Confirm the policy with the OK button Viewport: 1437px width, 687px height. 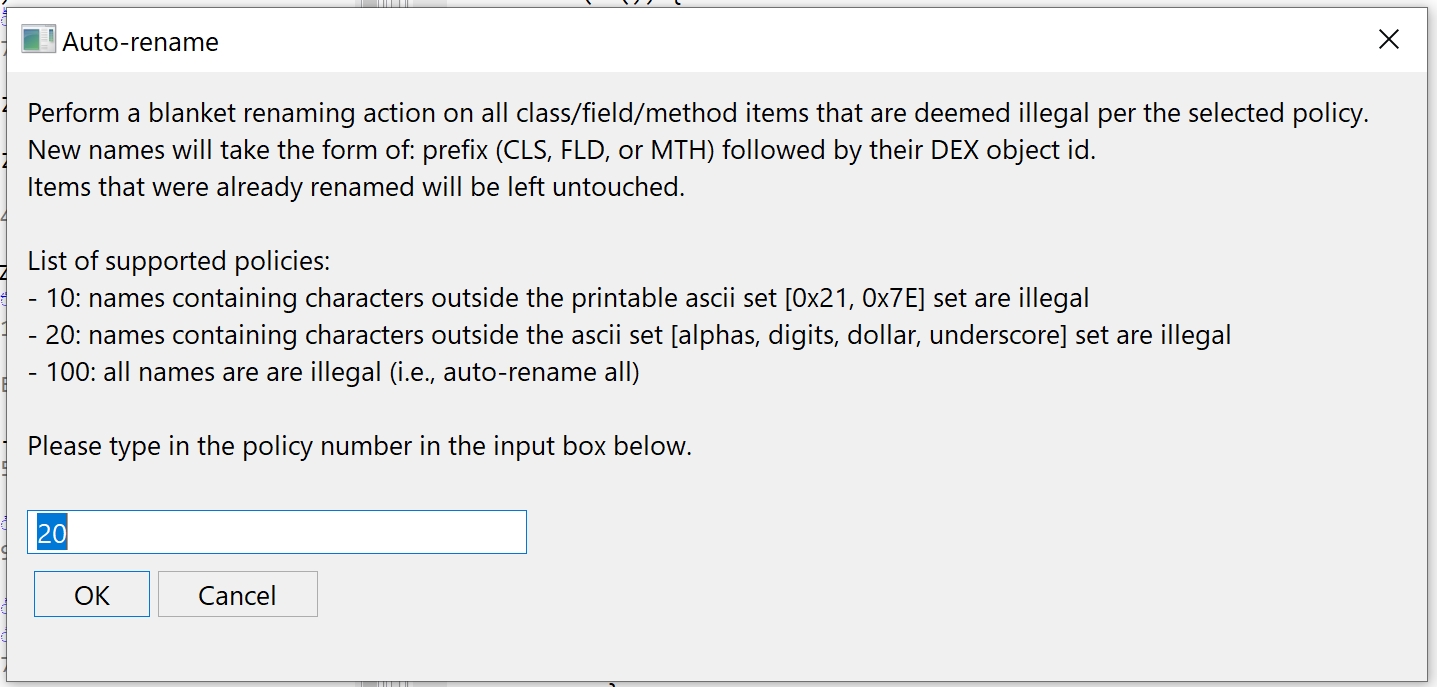92,595
